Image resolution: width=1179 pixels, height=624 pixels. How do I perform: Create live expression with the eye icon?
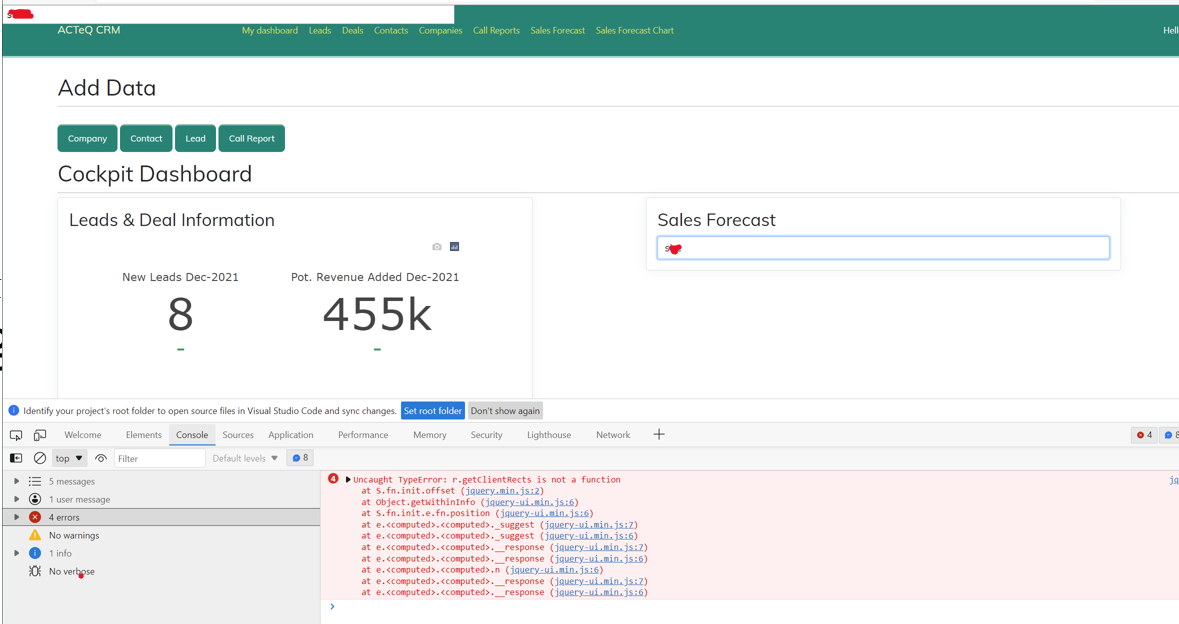coord(101,458)
